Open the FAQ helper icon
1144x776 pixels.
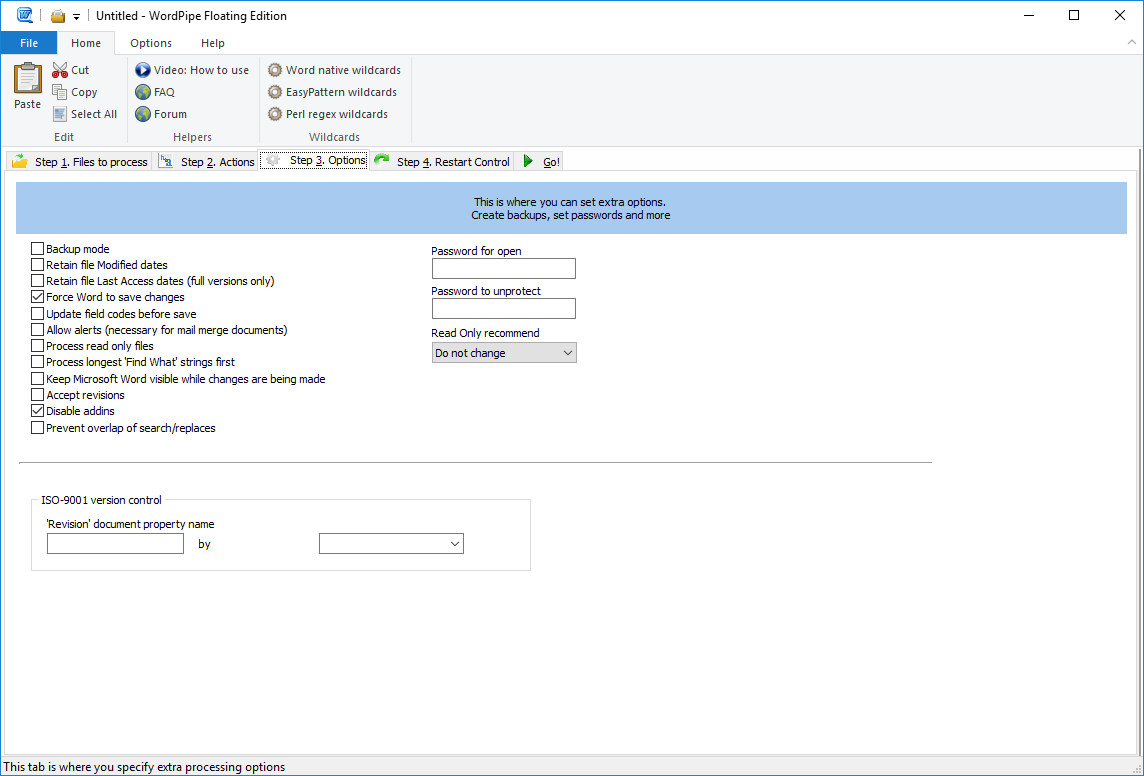(x=143, y=92)
